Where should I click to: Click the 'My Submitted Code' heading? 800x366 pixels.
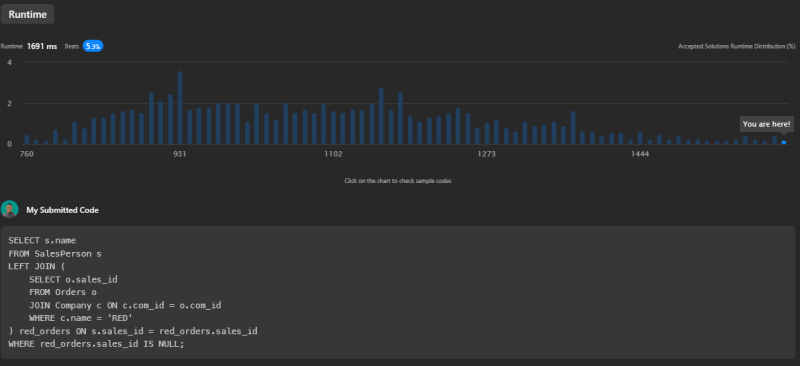62,210
